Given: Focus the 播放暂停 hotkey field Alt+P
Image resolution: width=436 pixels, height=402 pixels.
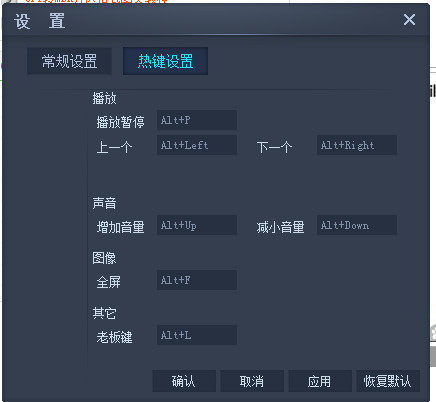Looking at the screenshot, I should click(x=197, y=120).
